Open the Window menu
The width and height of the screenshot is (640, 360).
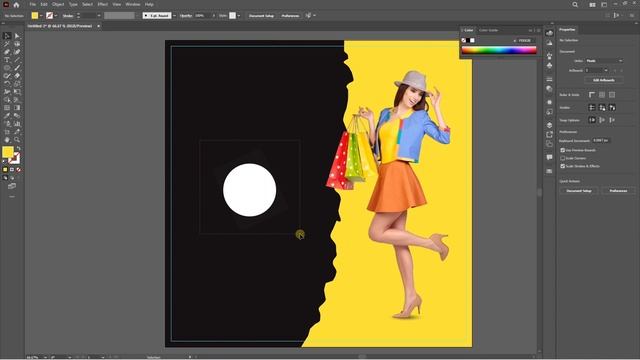click(x=133, y=4)
